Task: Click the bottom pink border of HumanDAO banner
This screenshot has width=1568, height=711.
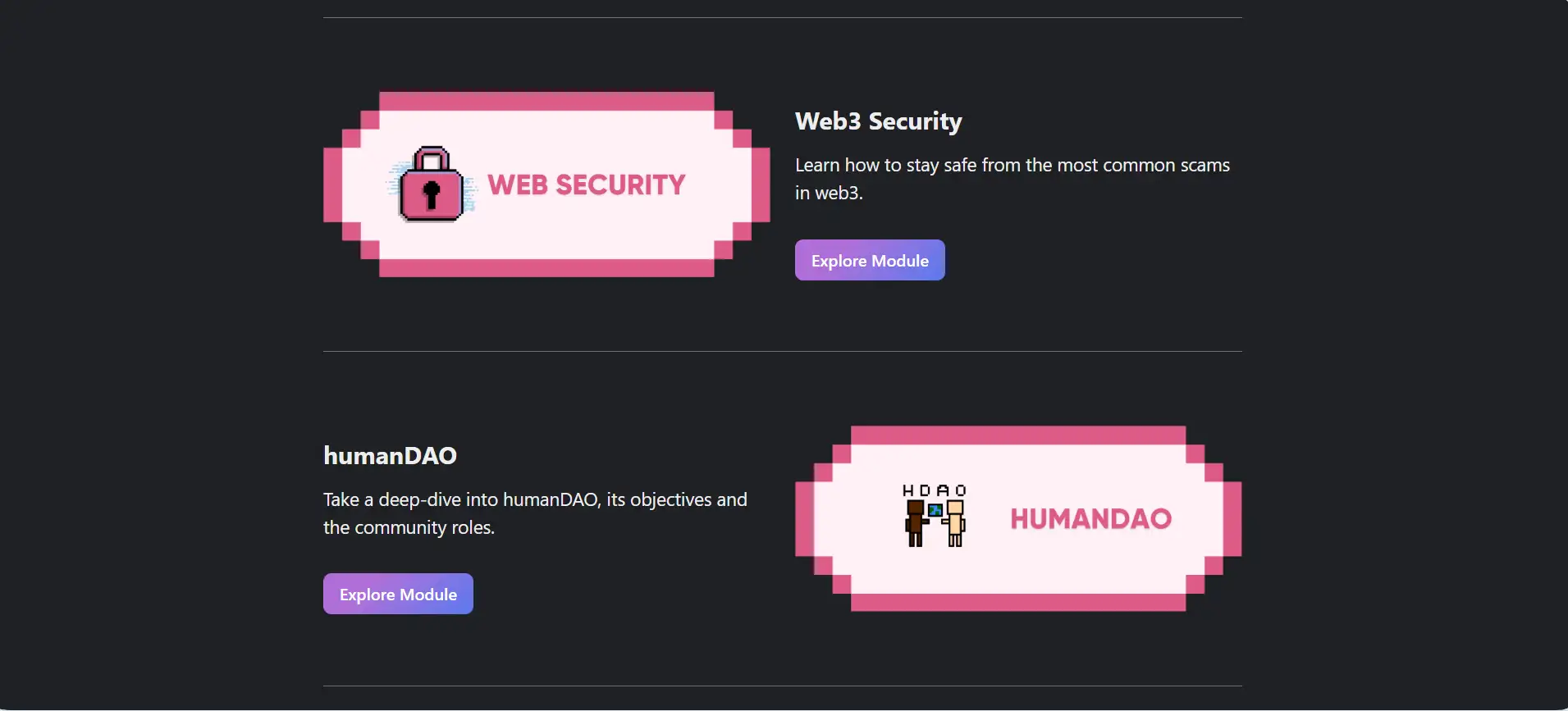Action: coord(1018,603)
